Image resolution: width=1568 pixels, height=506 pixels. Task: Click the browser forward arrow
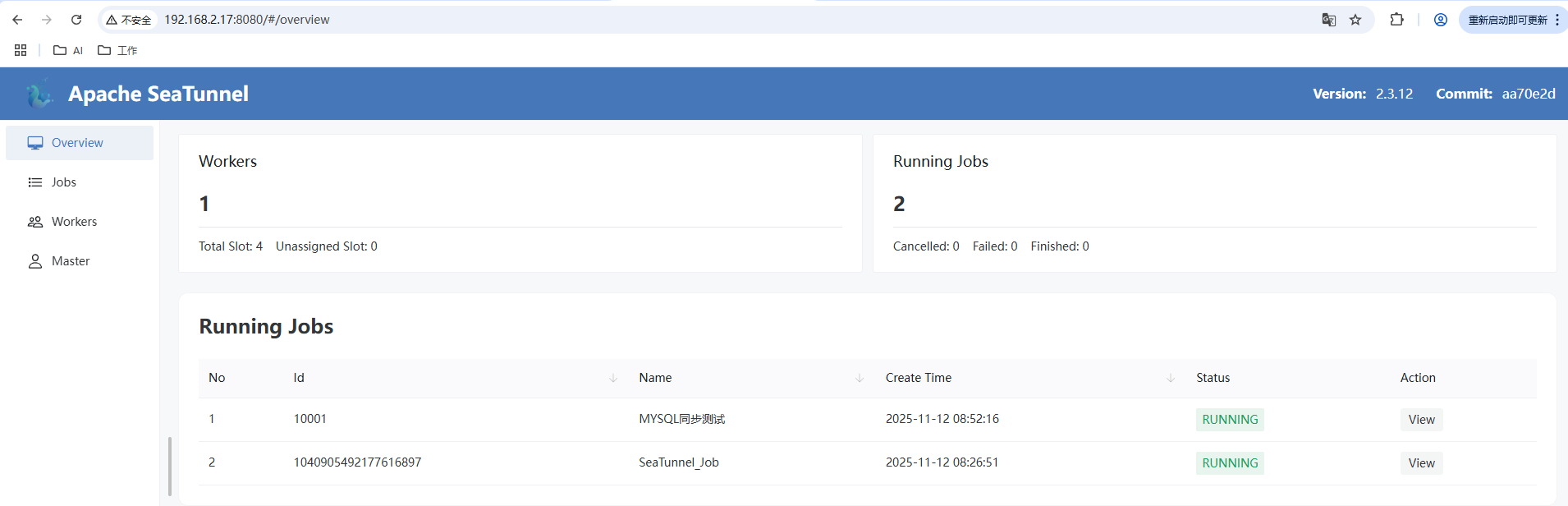click(x=47, y=20)
